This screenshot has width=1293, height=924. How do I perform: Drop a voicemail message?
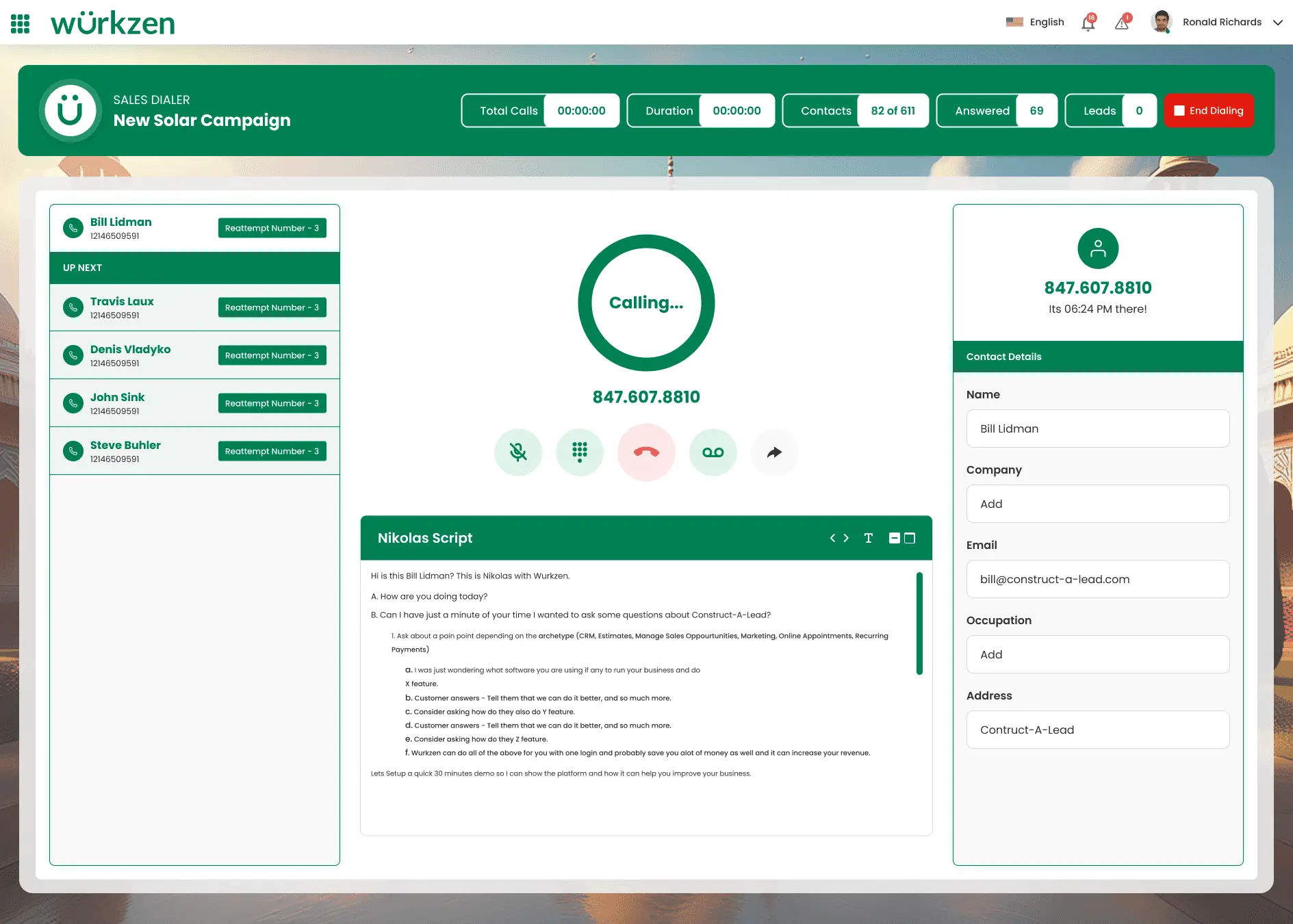713,452
